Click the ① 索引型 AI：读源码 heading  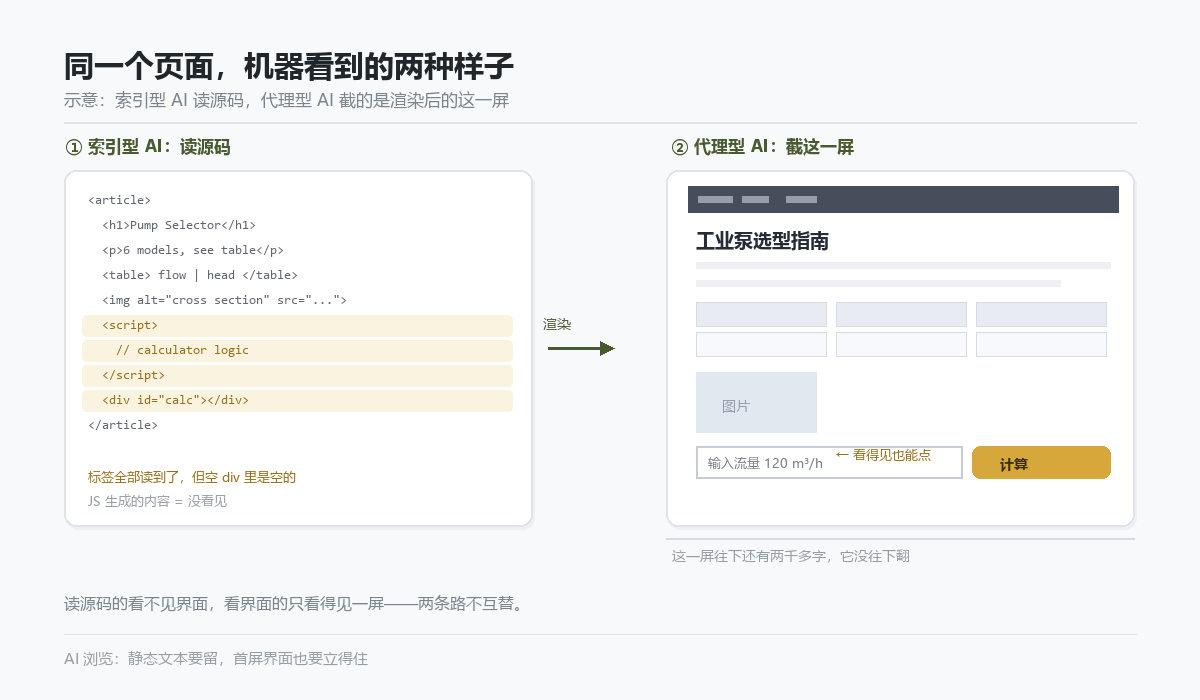pyautogui.click(x=147, y=147)
